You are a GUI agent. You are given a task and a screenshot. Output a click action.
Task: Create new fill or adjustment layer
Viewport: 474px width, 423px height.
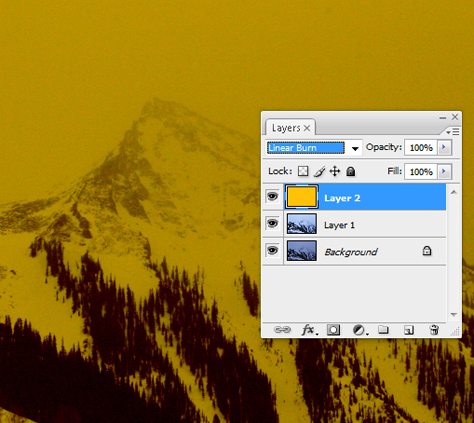pos(360,330)
